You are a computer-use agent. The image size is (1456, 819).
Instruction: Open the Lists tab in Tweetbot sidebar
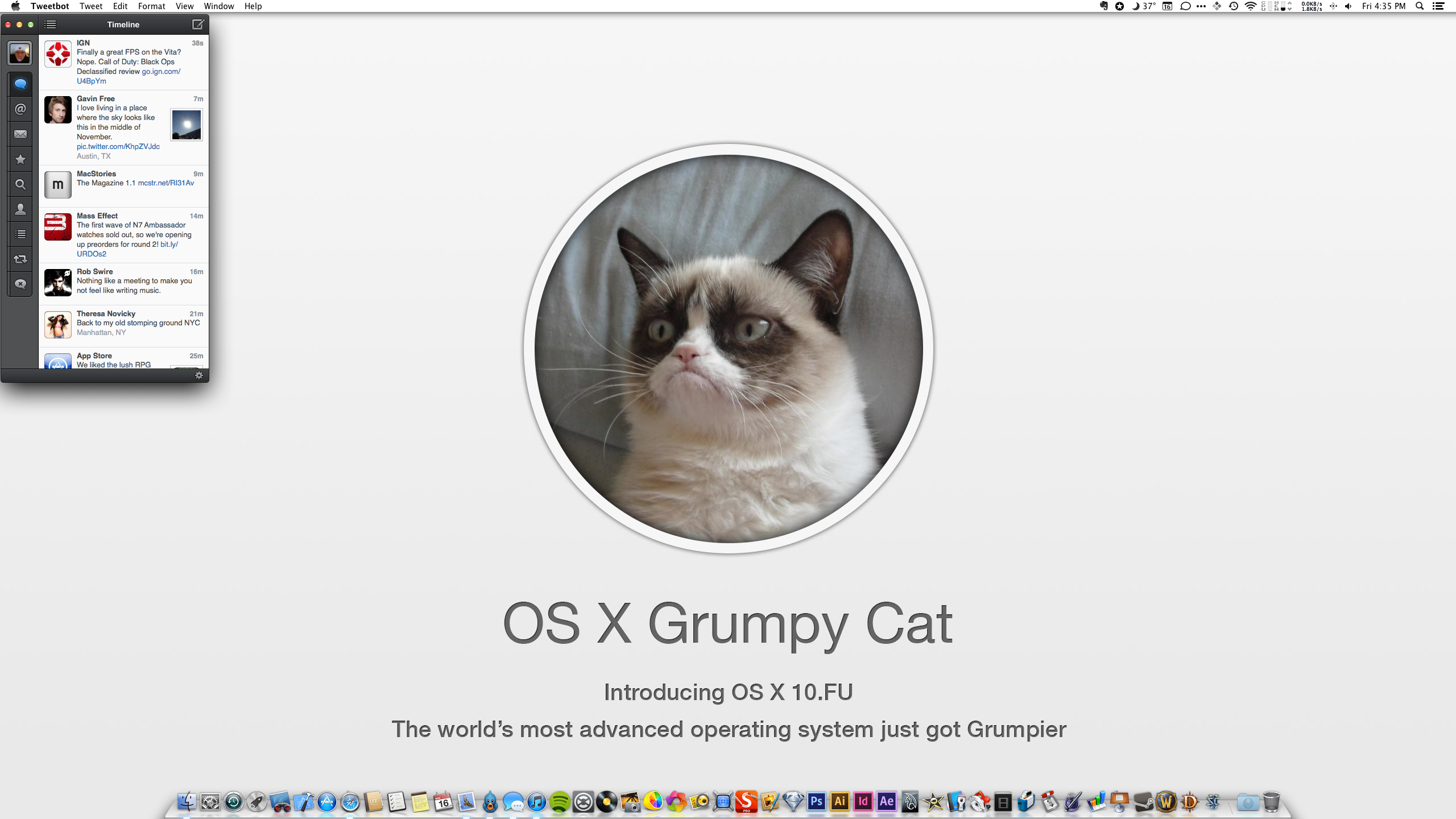click(x=20, y=234)
